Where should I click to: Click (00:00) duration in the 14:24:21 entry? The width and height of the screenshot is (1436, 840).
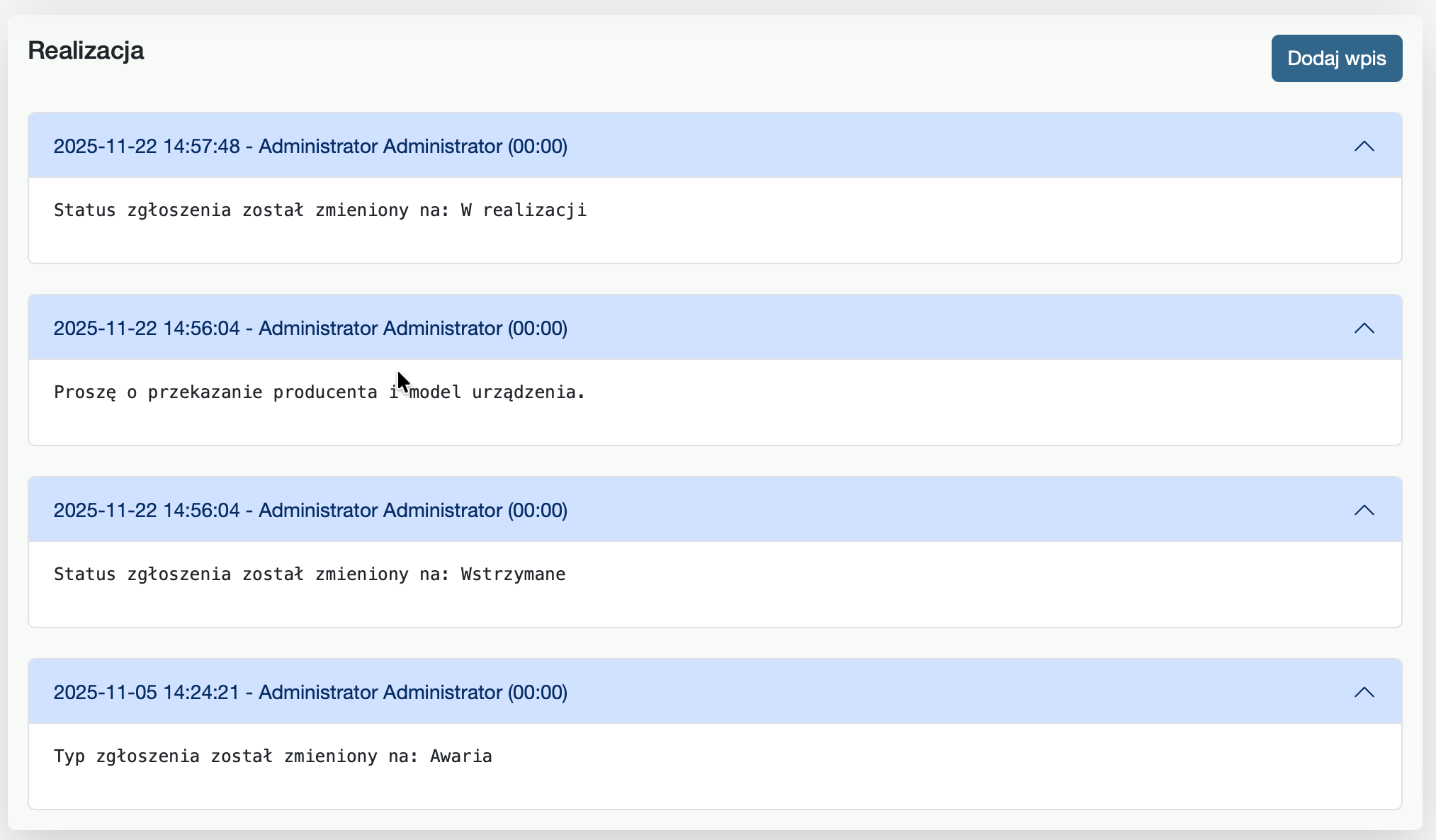[537, 693]
